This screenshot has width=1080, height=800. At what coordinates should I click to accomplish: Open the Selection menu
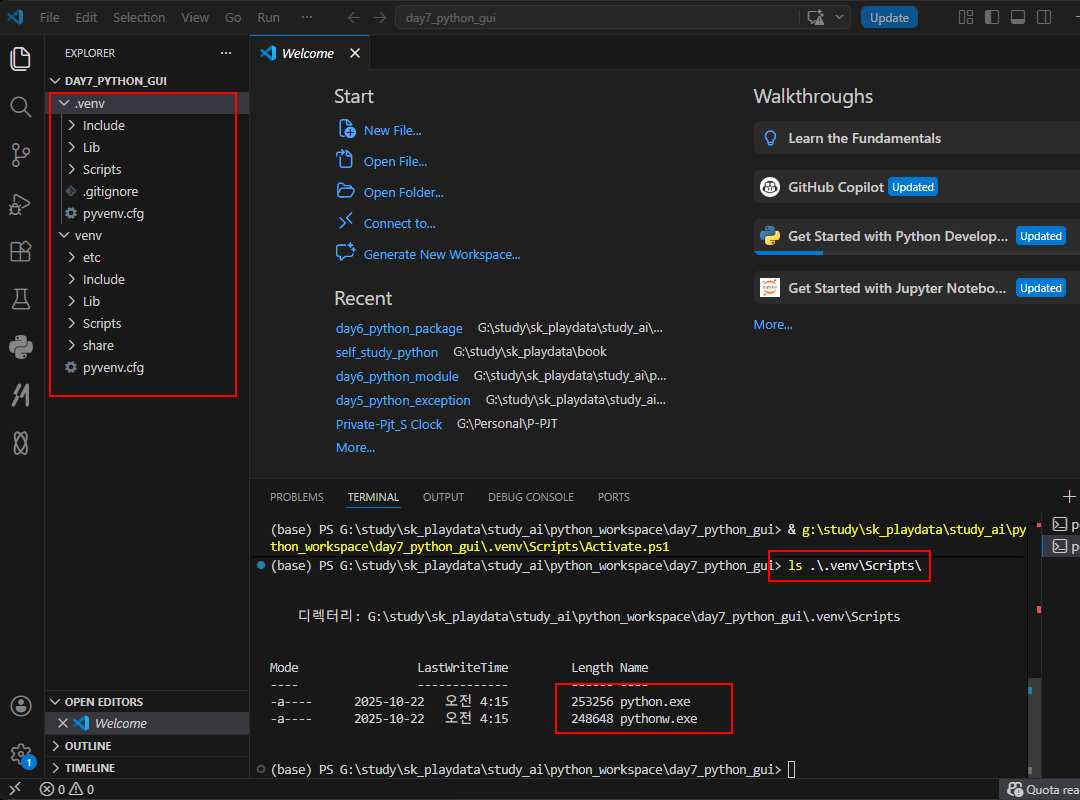point(139,17)
